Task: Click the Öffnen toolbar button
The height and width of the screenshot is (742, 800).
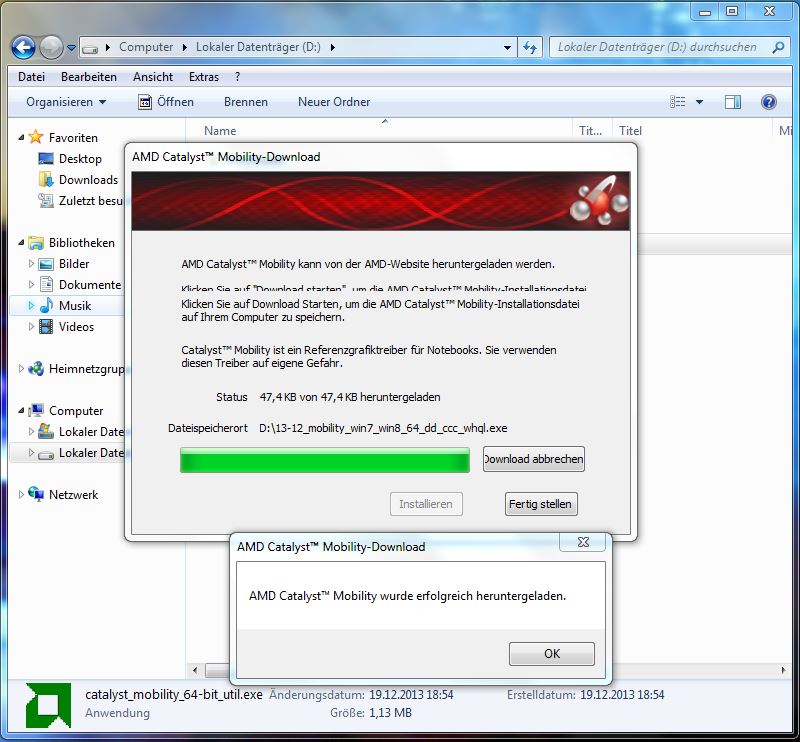Action: [x=166, y=102]
